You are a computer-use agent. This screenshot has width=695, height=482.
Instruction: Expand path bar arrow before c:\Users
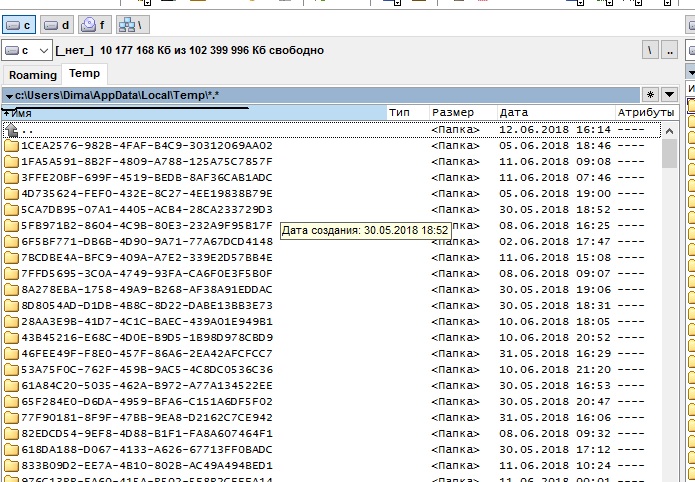pyautogui.click(x=9, y=95)
